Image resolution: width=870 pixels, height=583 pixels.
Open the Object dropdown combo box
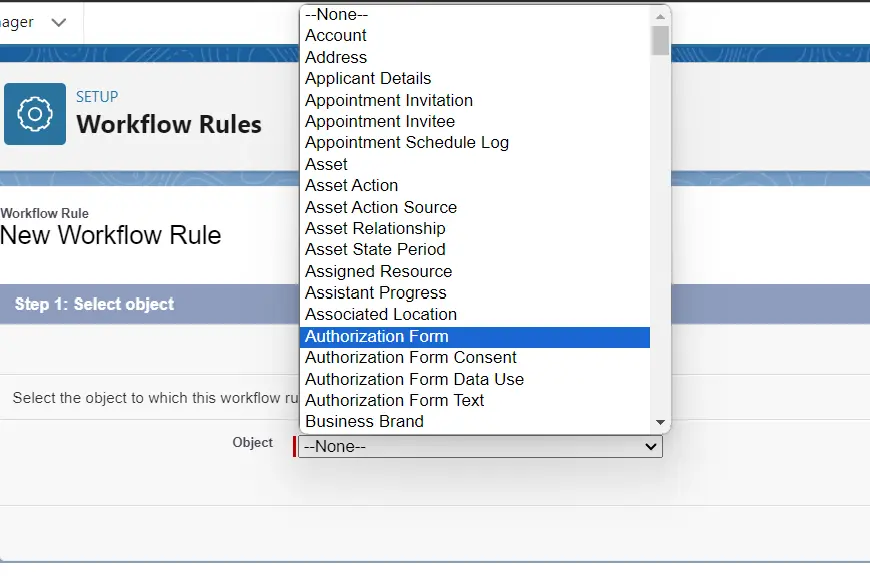480,447
